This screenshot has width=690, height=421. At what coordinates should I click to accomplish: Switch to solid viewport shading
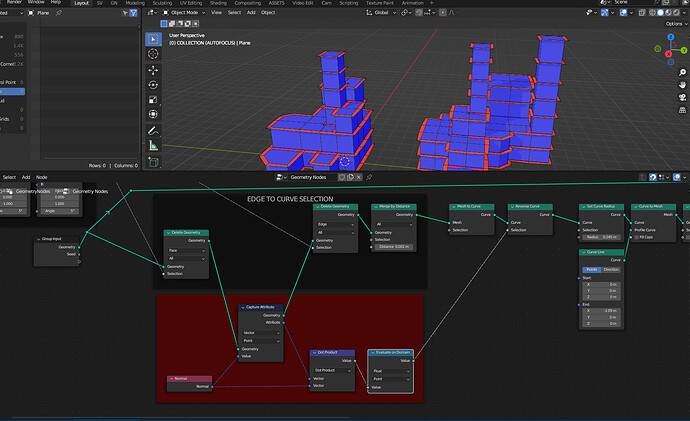point(660,13)
